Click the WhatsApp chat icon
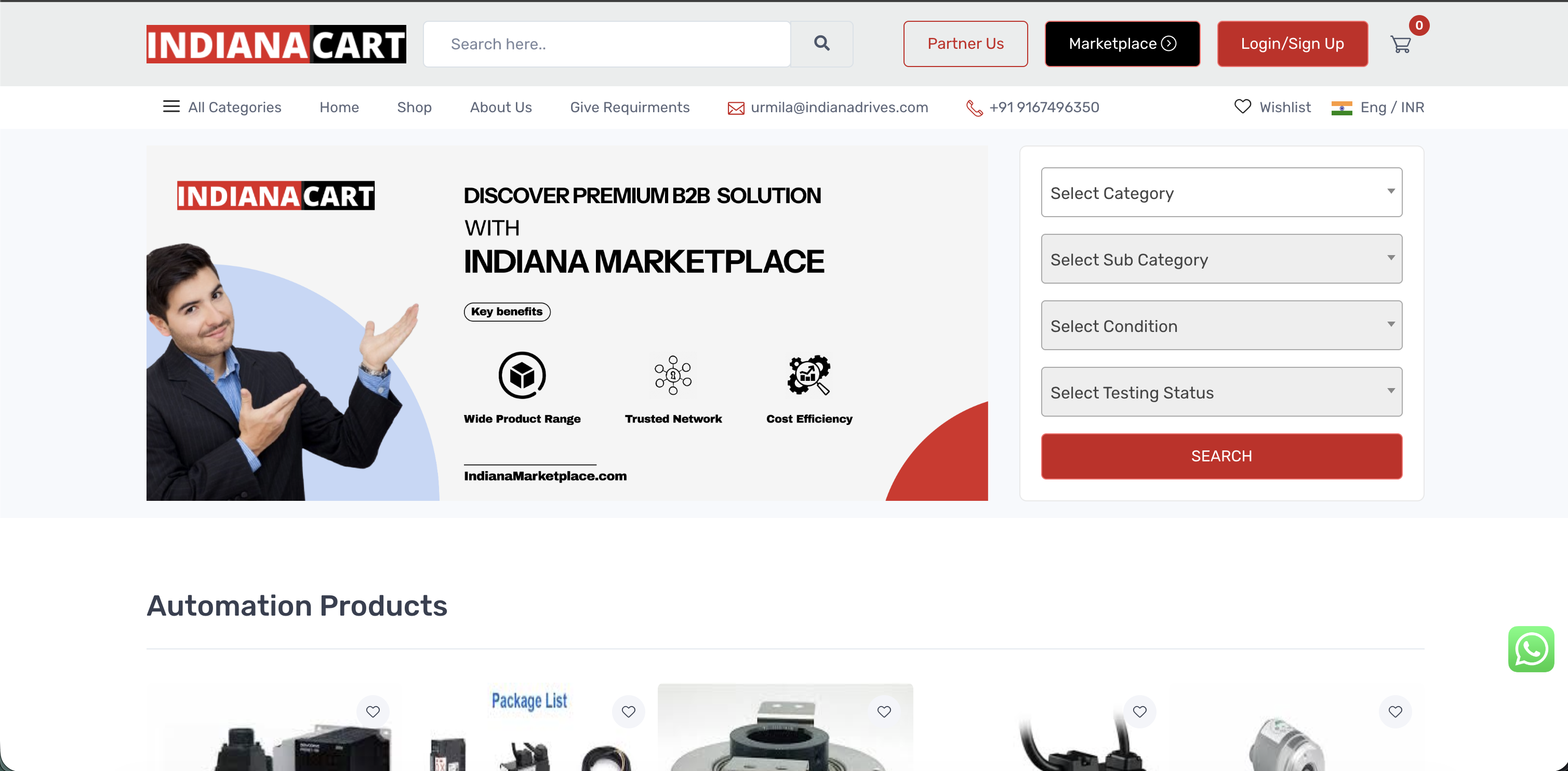This screenshot has width=1568, height=771. [x=1530, y=649]
